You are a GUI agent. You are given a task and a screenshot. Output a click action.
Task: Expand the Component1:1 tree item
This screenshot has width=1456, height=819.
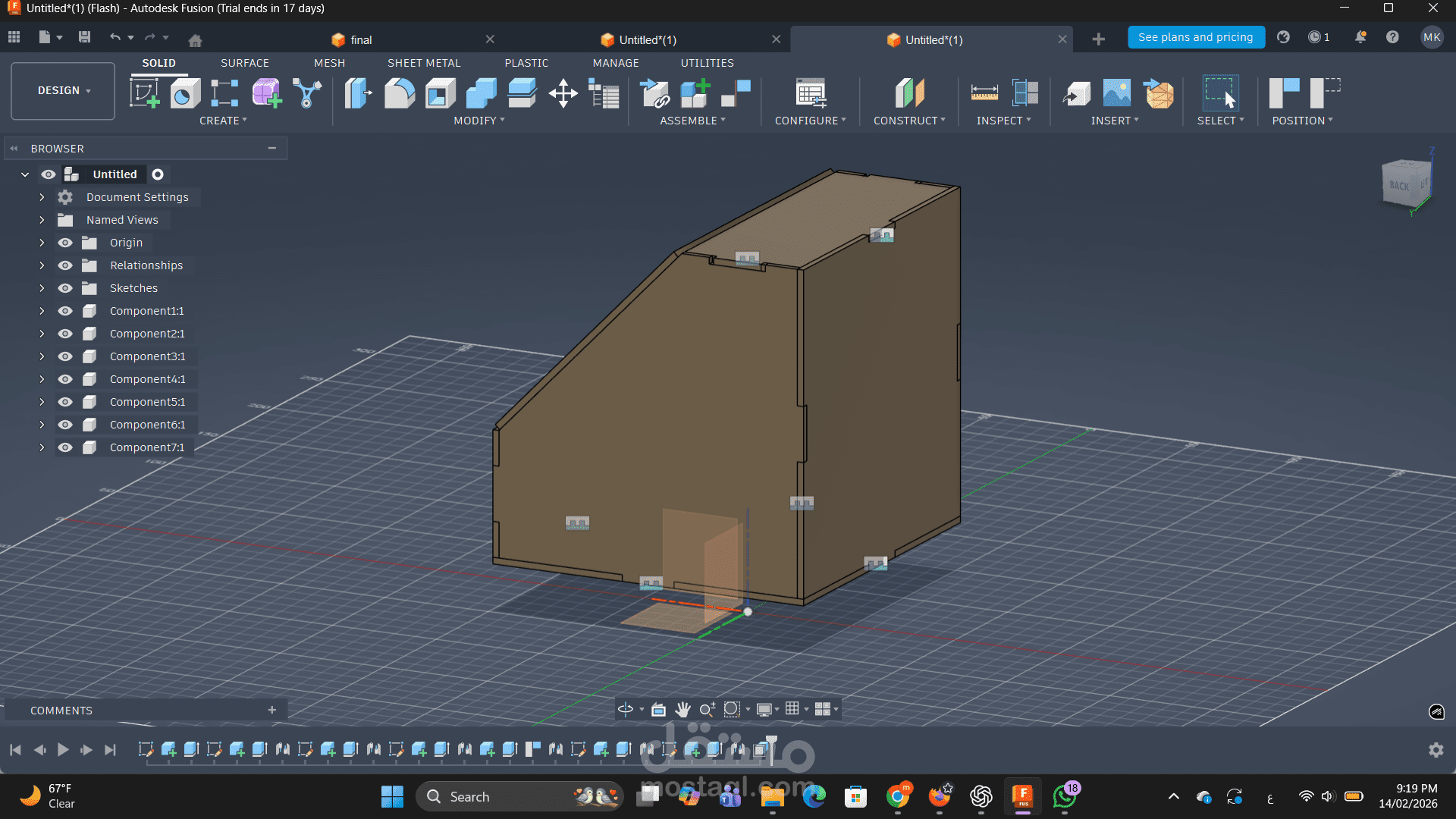[x=42, y=311]
